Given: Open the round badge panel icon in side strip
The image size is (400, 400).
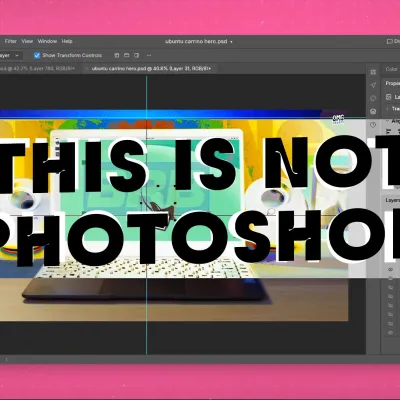Looking at the screenshot, I should (373, 112).
